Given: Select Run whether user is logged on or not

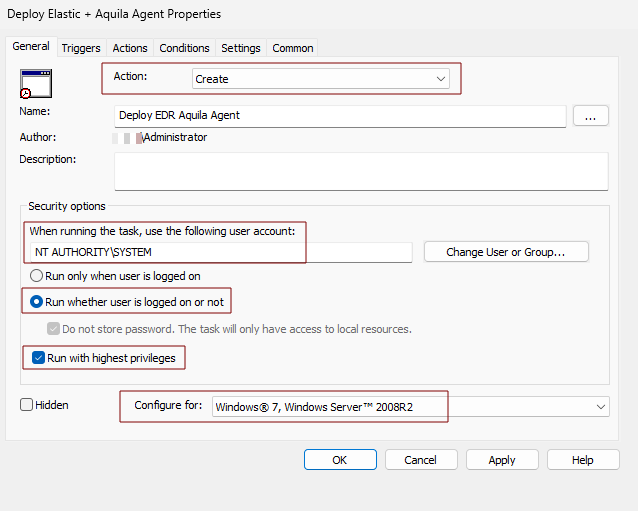Looking at the screenshot, I should pyautogui.click(x=37, y=301).
